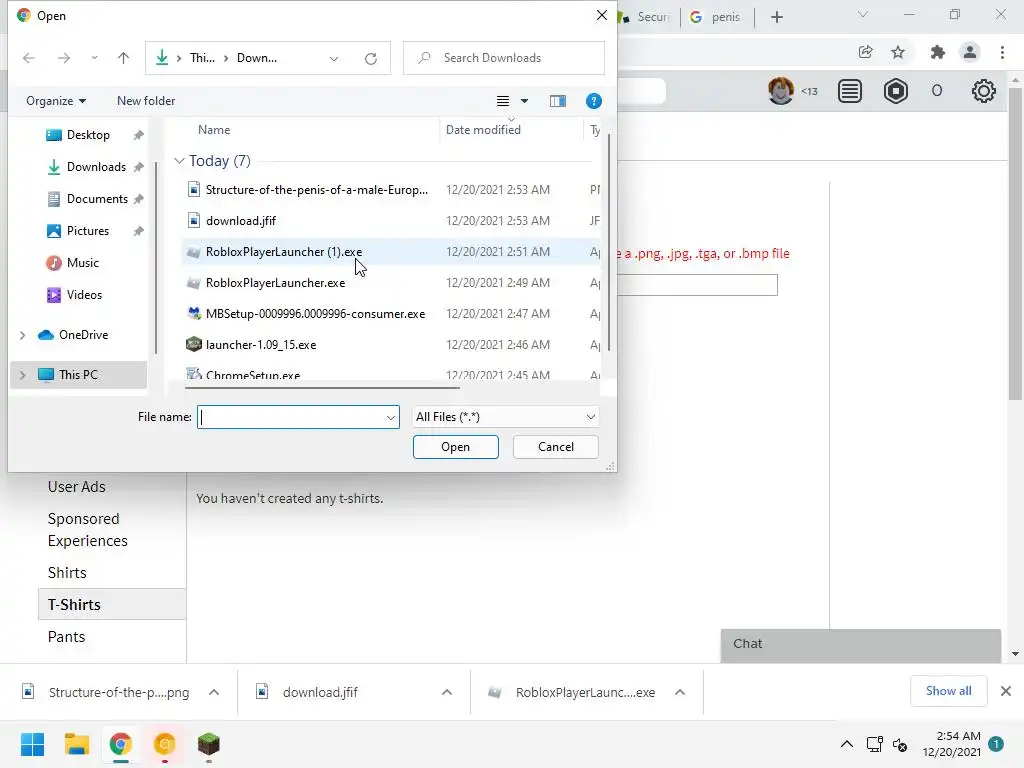Image resolution: width=1024 pixels, height=768 pixels.
Task: Select Downloads in navigation pane
Action: click(x=96, y=167)
